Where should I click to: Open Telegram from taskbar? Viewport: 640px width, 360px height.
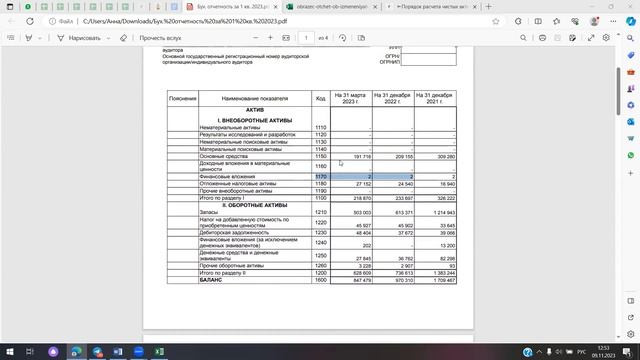pyautogui.click(x=97, y=351)
